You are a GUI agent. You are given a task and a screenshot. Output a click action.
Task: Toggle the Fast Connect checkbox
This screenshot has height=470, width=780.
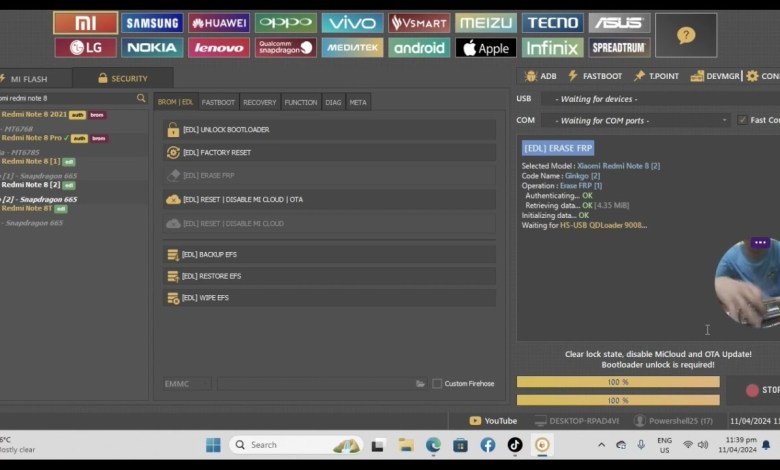pos(741,120)
